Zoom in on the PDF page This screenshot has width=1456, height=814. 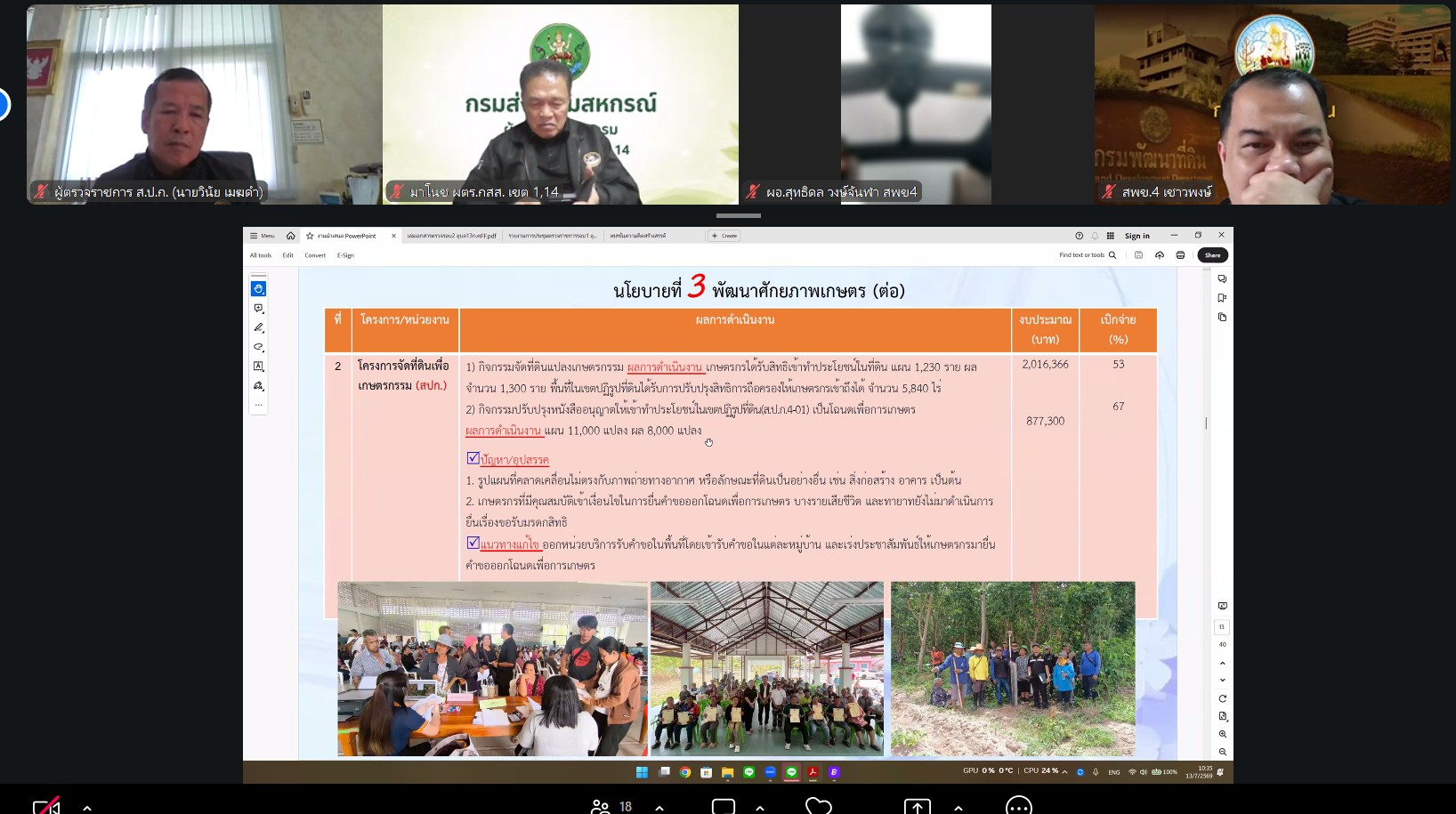coord(1222,734)
